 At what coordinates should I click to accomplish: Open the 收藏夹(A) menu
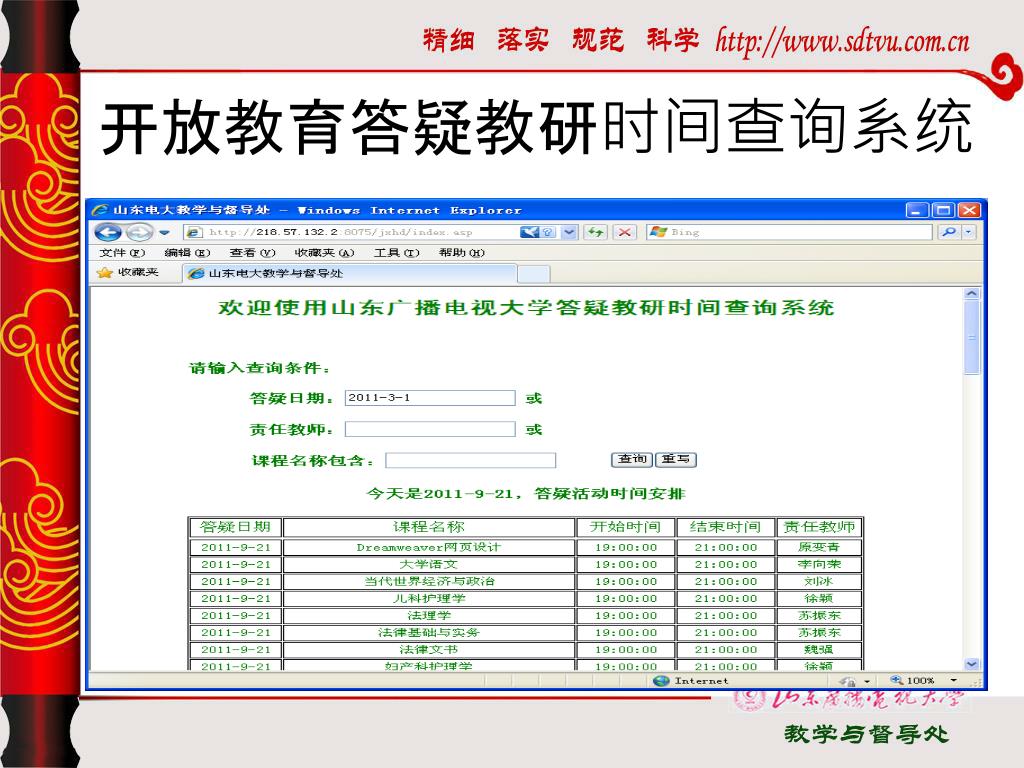[324, 253]
